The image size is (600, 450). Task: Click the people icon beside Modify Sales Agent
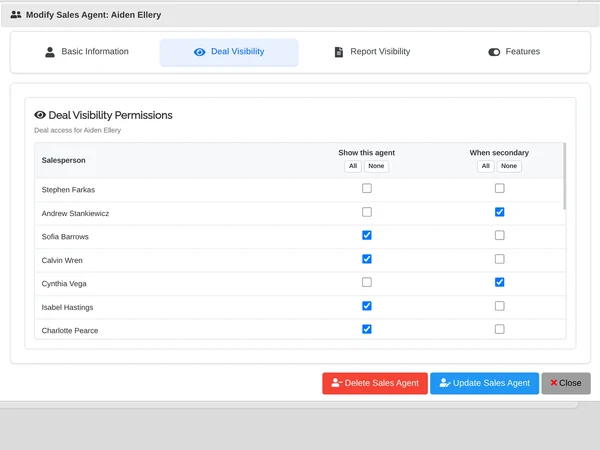click(16, 15)
